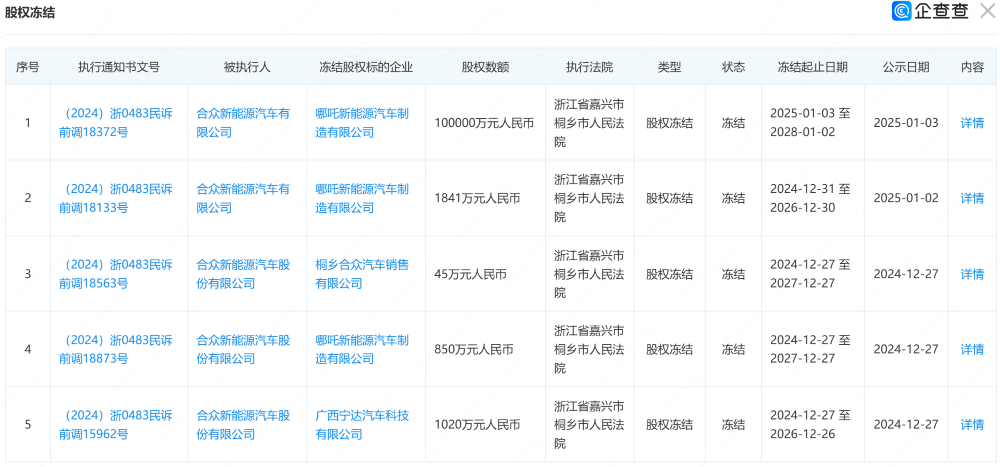Select freeze period 2024-12-27 至 2026-12-26
Screen dimensions: 1000x467
(x=811, y=425)
